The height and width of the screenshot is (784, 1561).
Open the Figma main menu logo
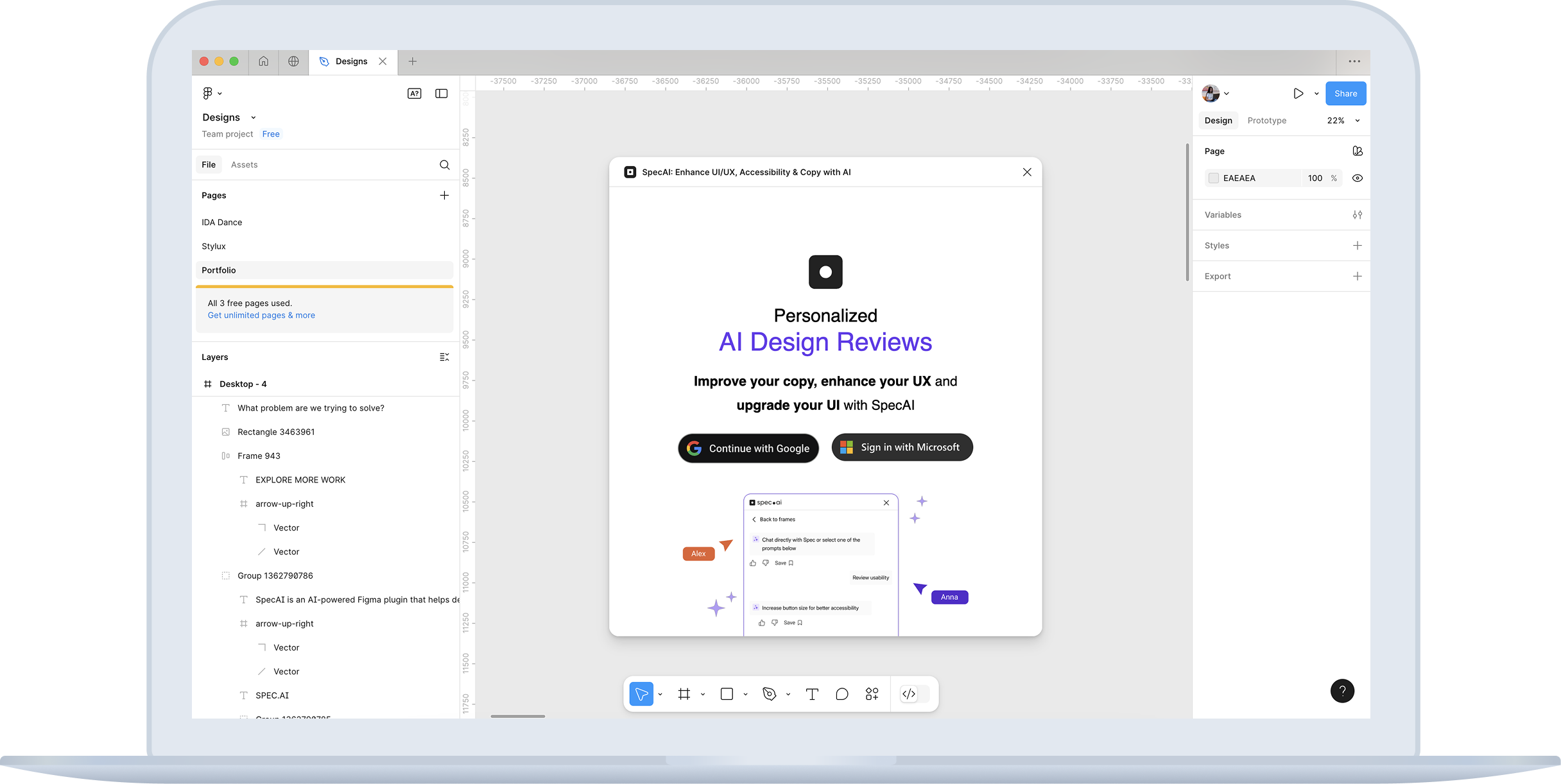click(x=207, y=94)
